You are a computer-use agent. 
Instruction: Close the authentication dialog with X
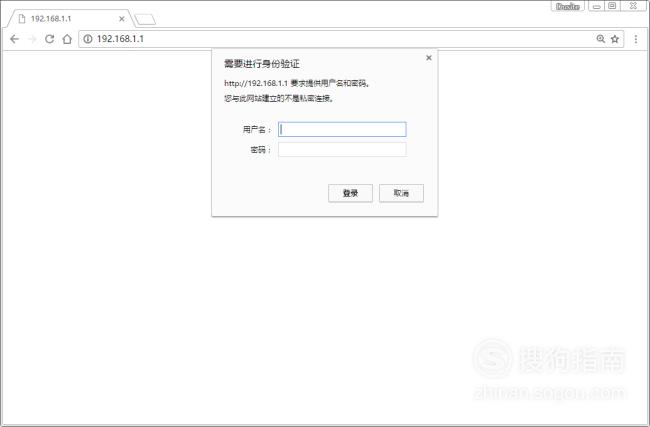point(429,58)
